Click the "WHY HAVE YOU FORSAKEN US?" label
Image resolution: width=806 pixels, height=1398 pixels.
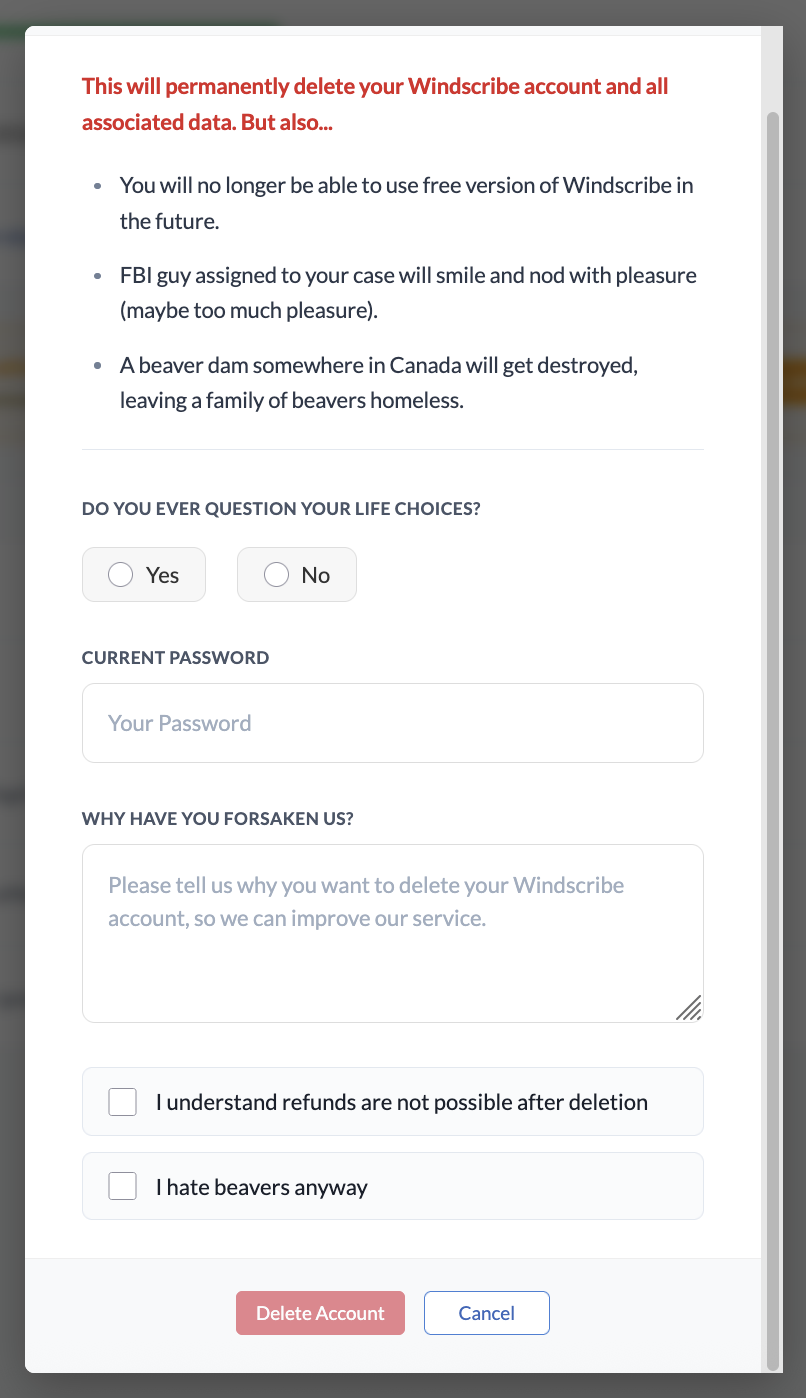[x=217, y=818]
